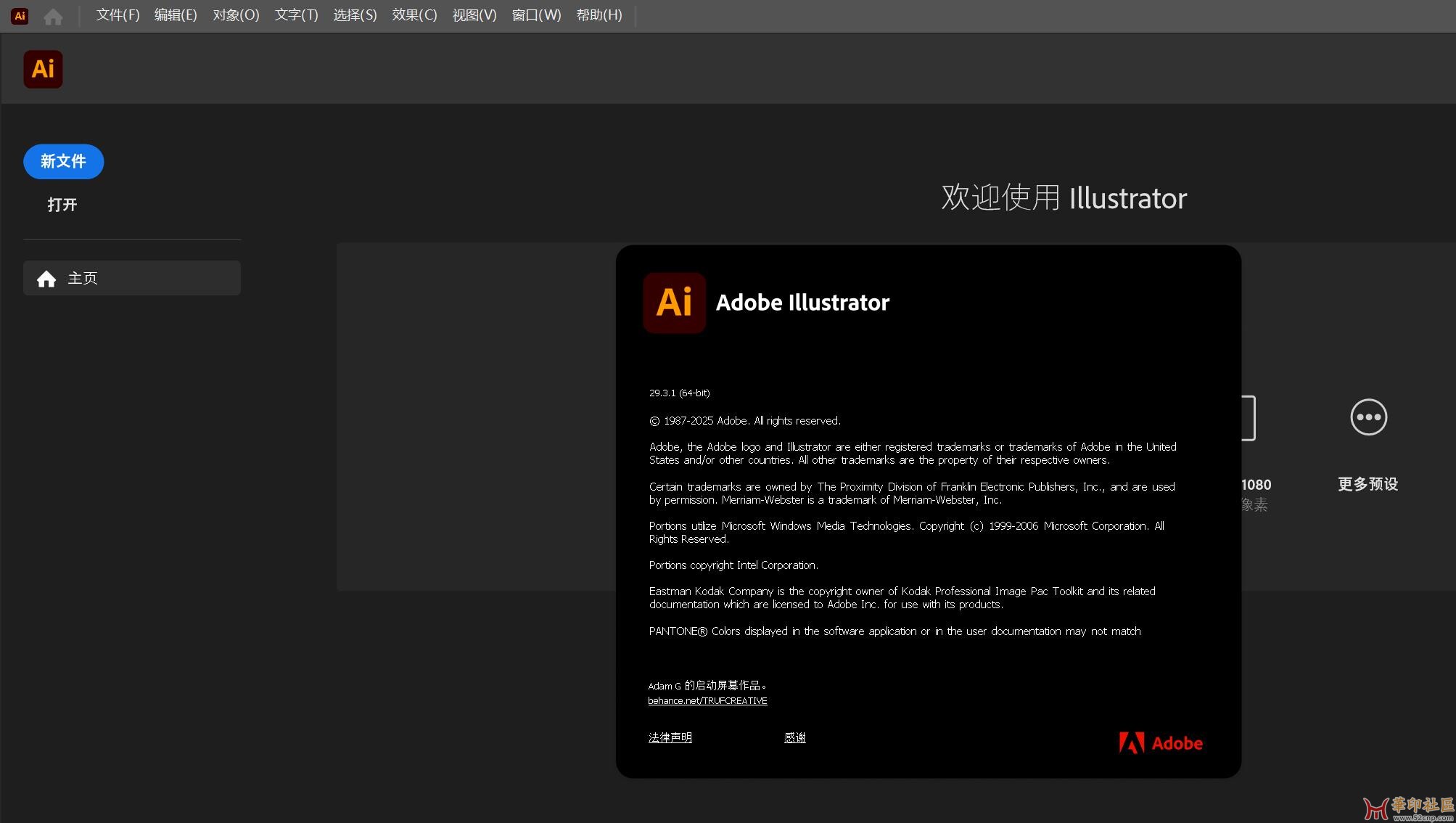Click the 更多预设 label
This screenshot has width=1456, height=823.
pyautogui.click(x=1367, y=484)
